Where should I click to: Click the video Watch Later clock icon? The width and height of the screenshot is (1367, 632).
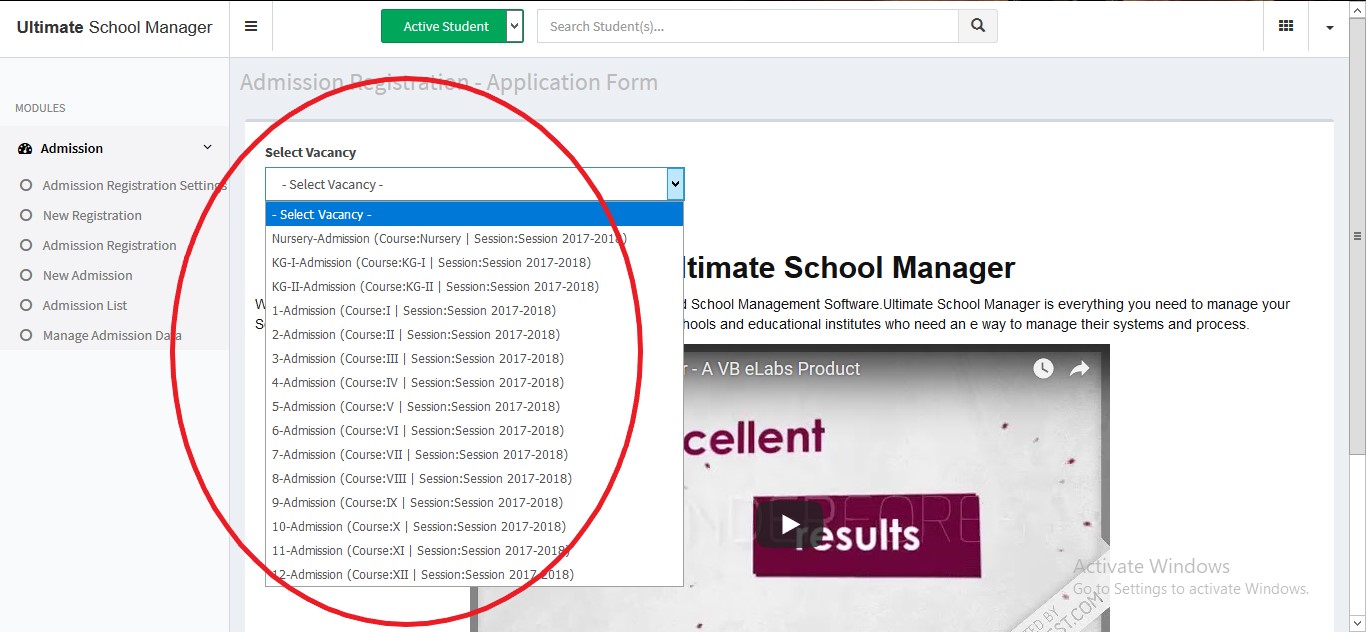(x=1043, y=368)
